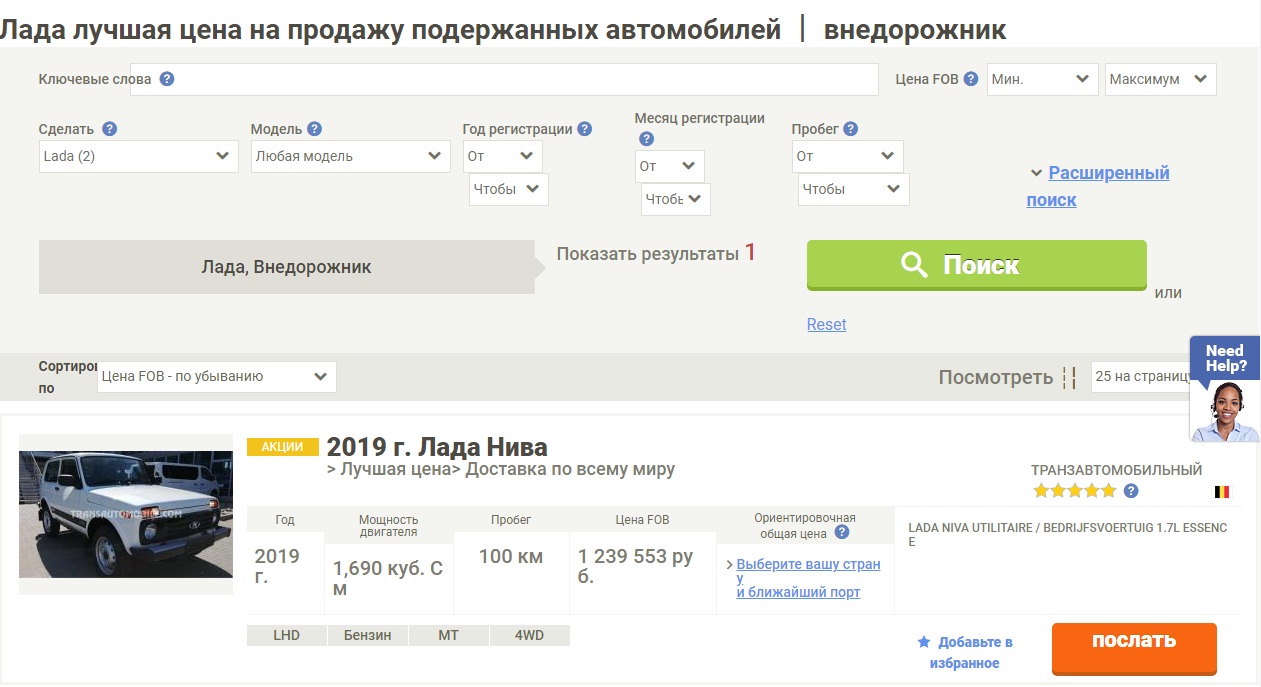Click help icon next to Ключевые слова
Image resolution: width=1261 pixels, height=687 pixels.
(x=167, y=79)
